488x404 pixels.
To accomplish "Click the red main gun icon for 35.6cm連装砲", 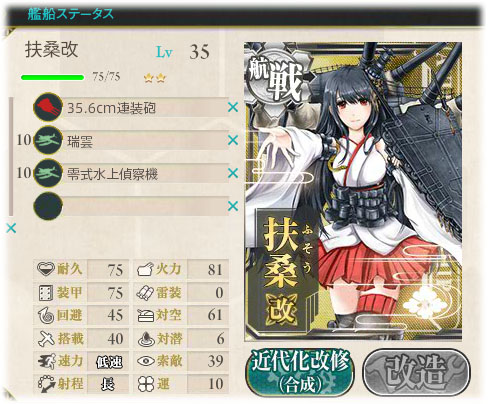I will point(48,107).
